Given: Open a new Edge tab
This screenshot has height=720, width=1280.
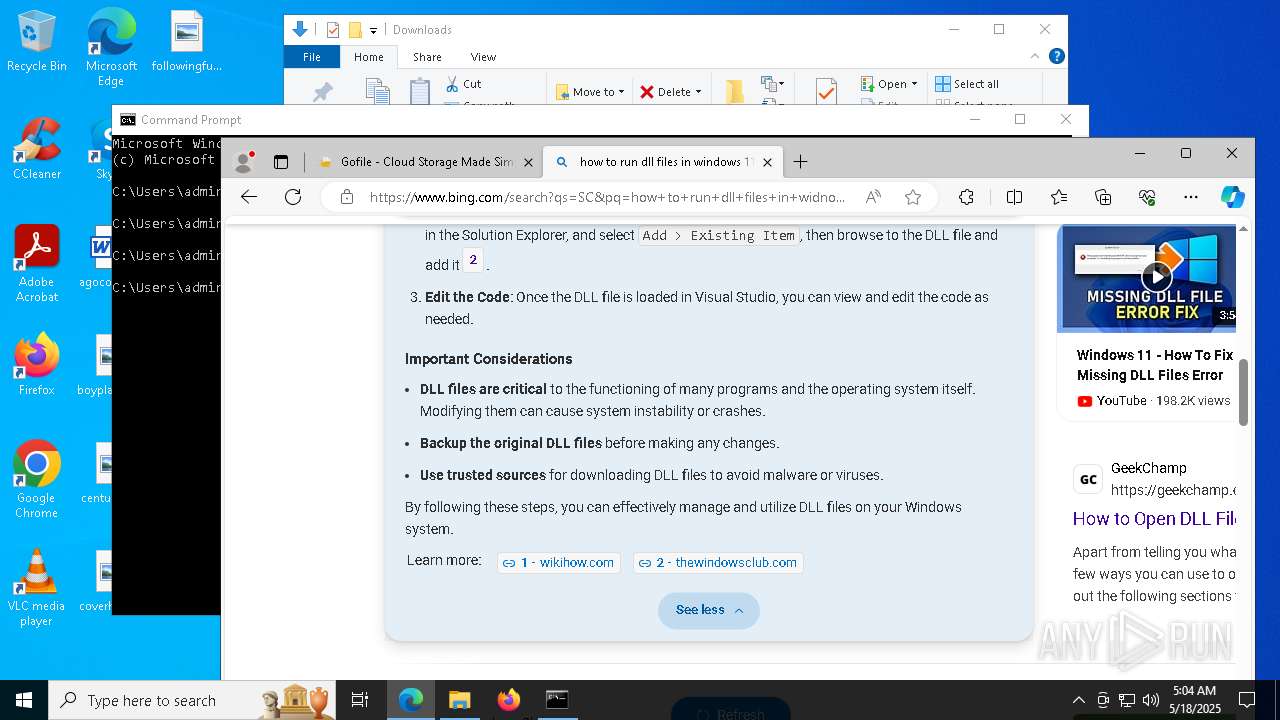Looking at the screenshot, I should click(800, 162).
